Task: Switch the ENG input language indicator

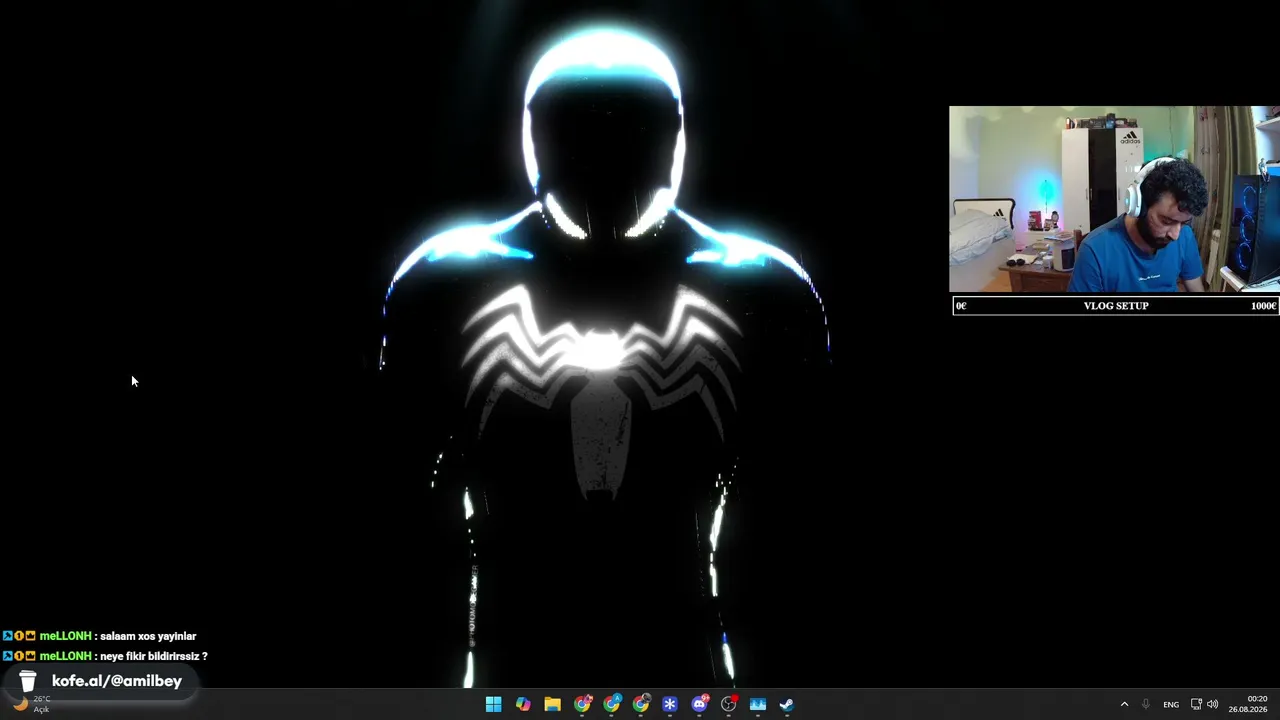Action: click(x=1171, y=704)
